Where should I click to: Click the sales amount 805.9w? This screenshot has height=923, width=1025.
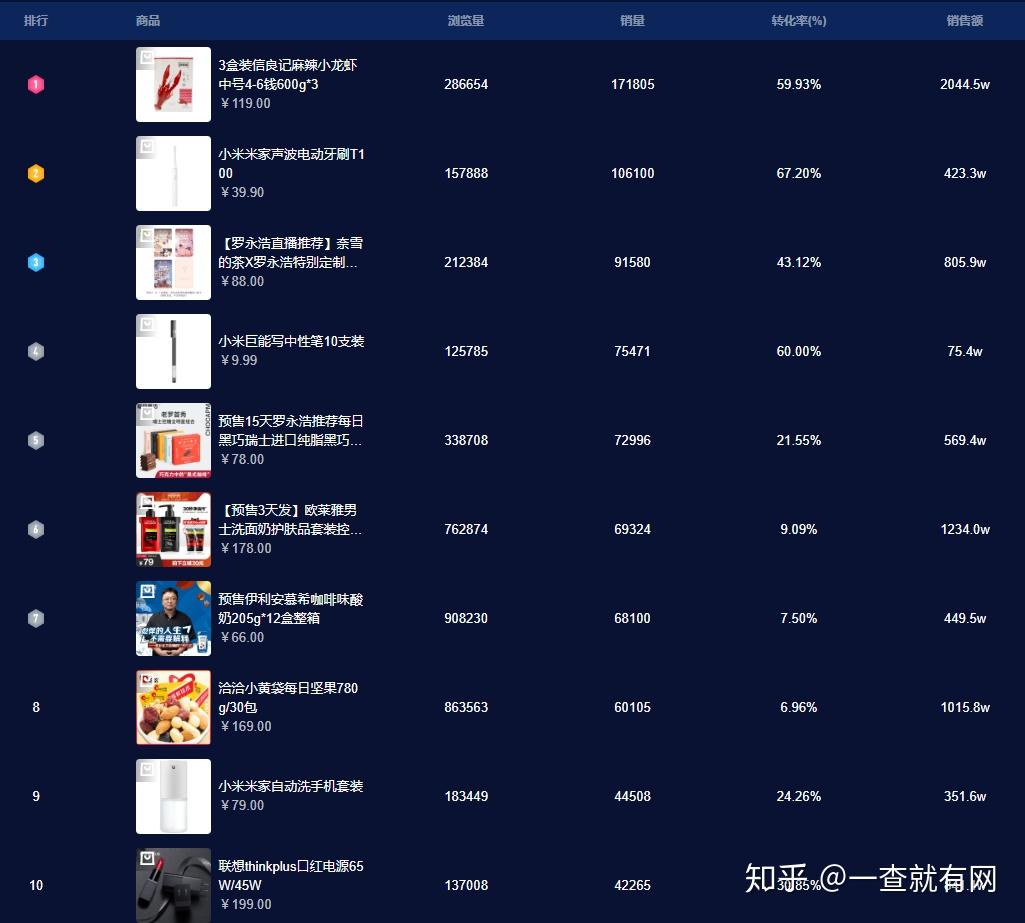(965, 262)
